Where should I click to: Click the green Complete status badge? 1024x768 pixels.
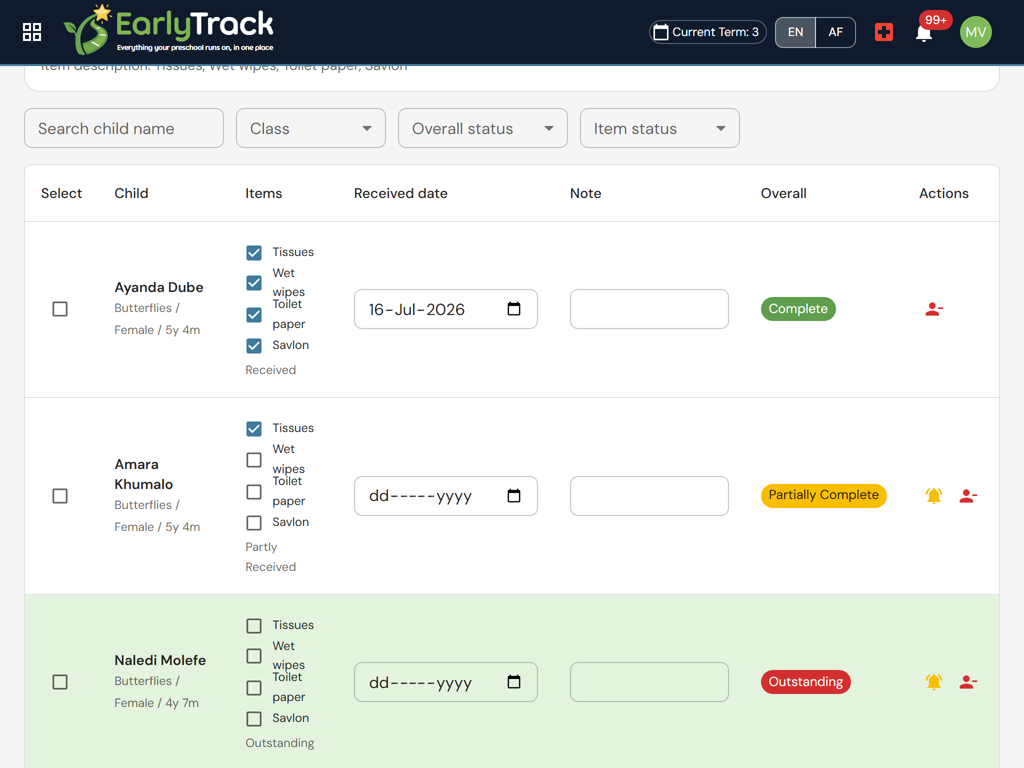pyautogui.click(x=798, y=309)
